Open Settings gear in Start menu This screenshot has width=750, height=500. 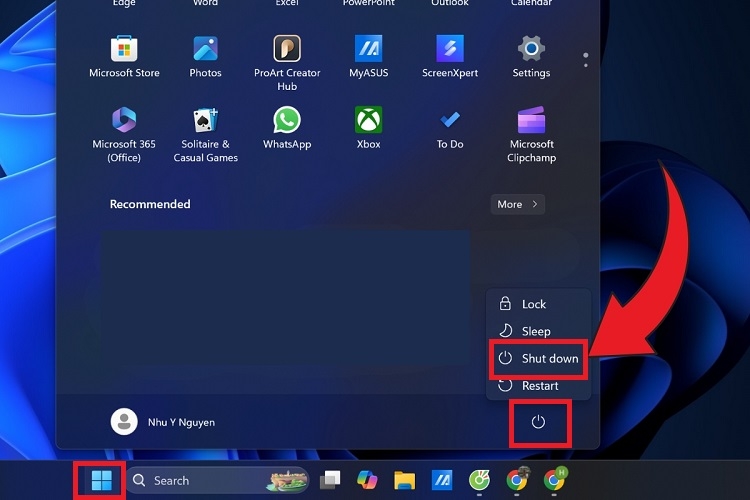(531, 56)
